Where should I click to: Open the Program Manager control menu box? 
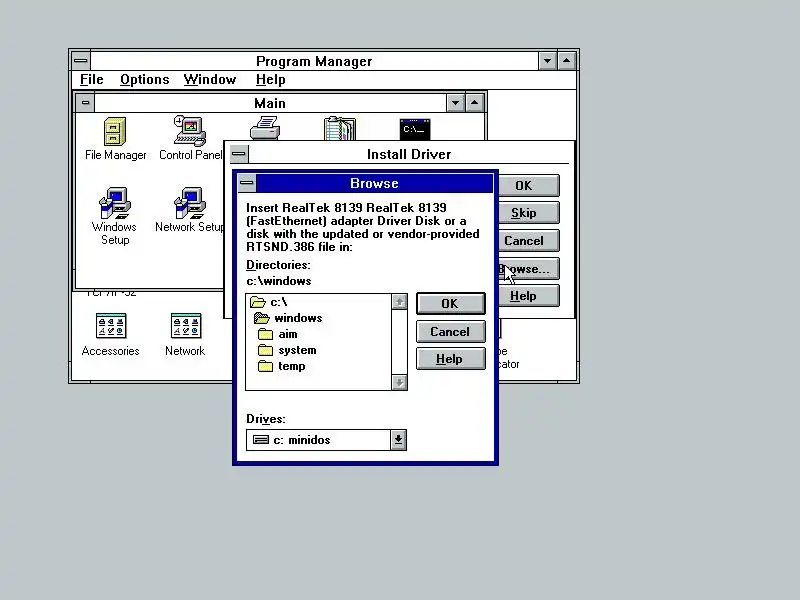(81, 61)
